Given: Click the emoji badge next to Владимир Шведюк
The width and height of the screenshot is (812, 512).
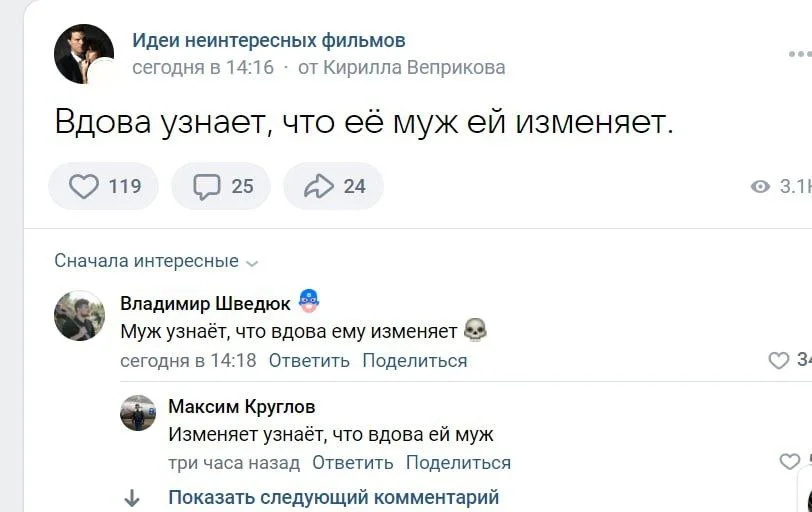Looking at the screenshot, I should [x=309, y=302].
